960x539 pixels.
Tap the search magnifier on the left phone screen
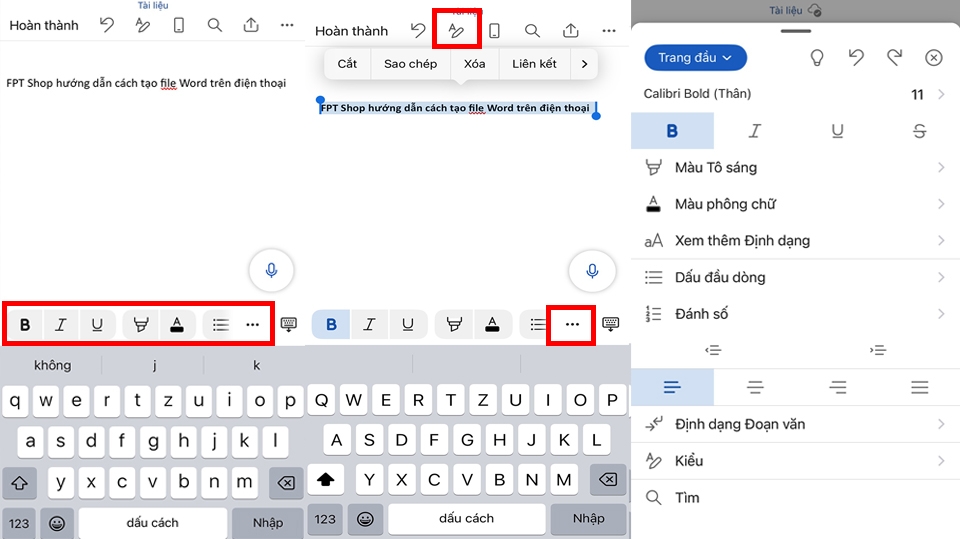pos(214,25)
